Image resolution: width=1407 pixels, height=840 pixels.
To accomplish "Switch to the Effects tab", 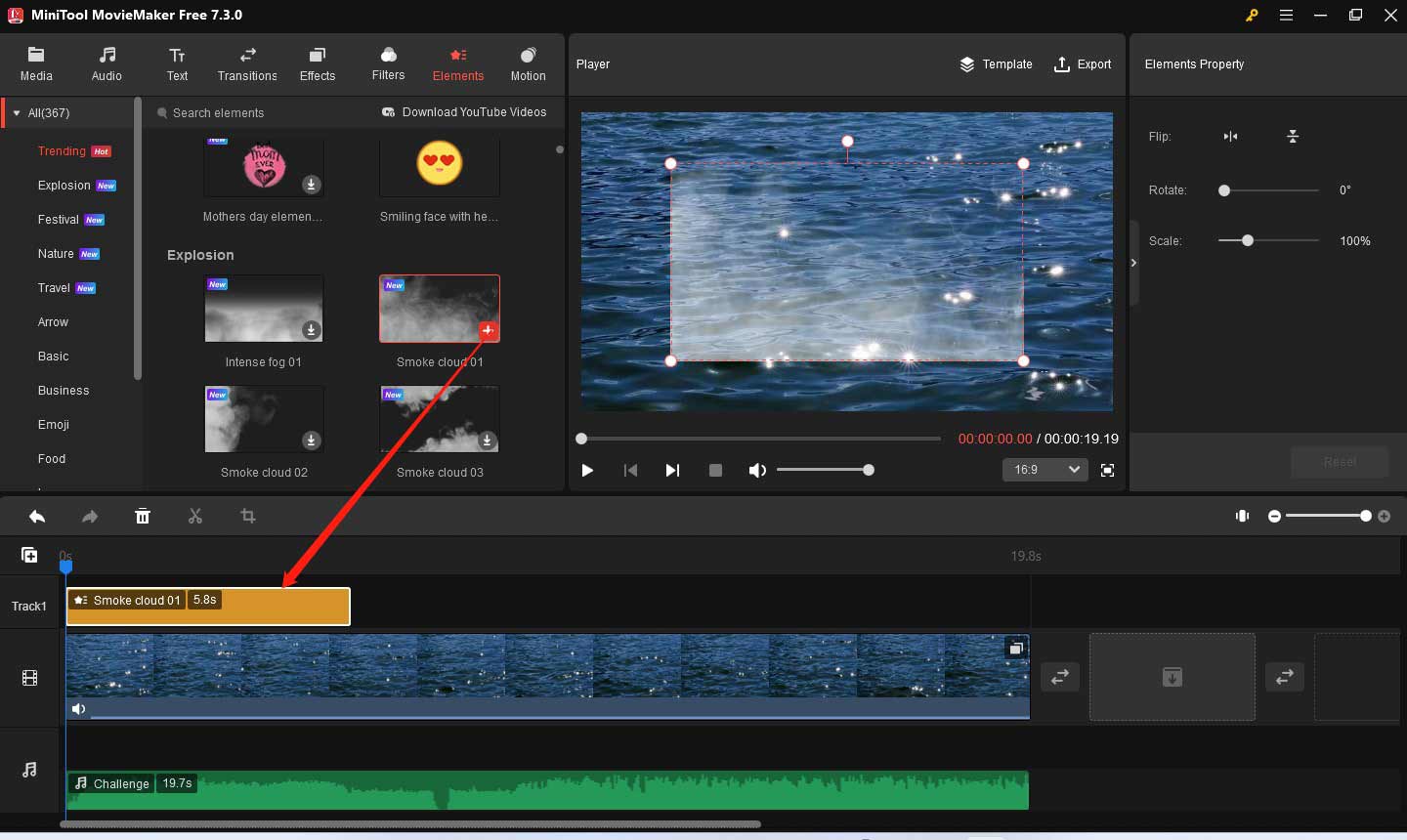I will (318, 64).
